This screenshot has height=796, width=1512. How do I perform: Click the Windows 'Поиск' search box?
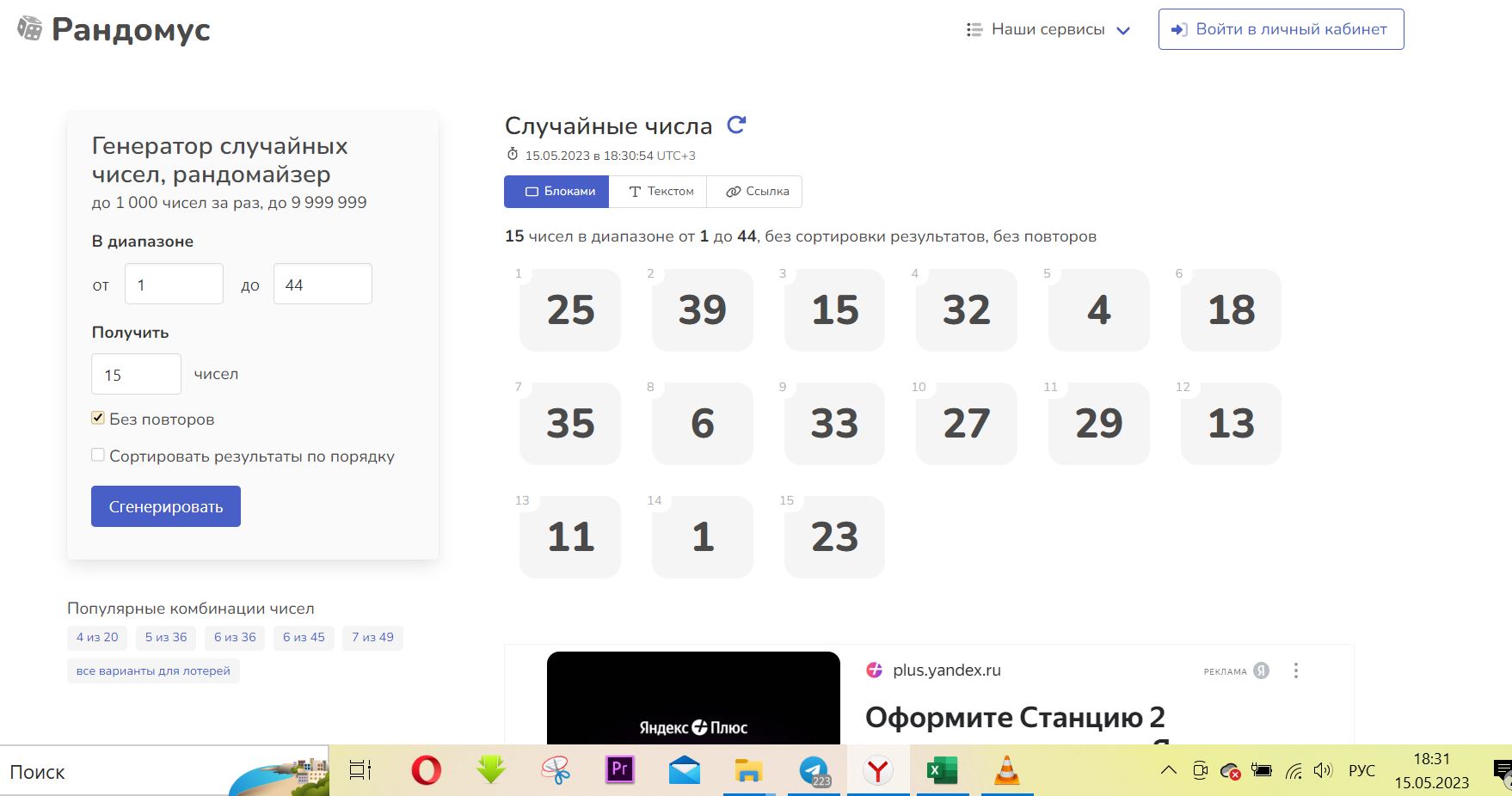click(x=164, y=771)
